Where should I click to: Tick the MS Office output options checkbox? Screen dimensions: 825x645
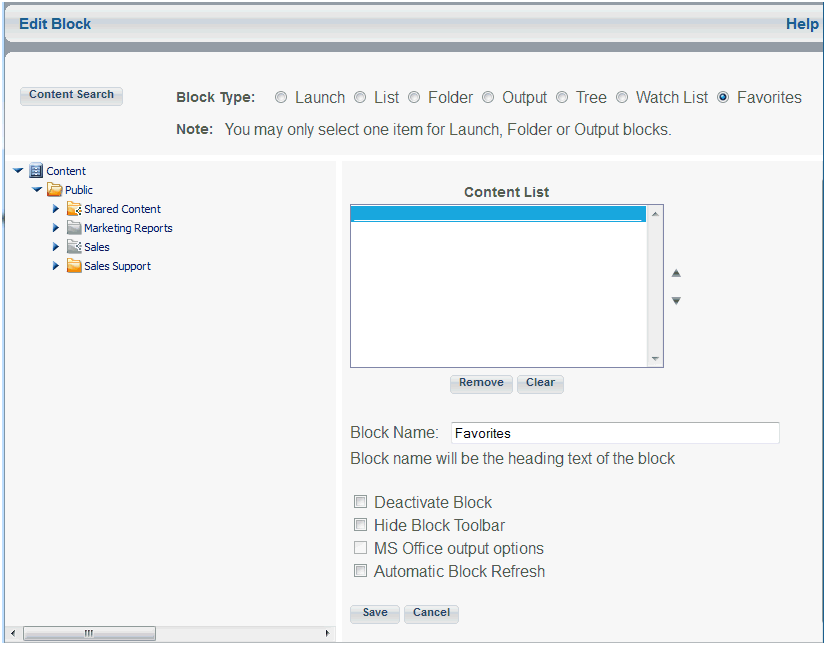pyautogui.click(x=360, y=548)
